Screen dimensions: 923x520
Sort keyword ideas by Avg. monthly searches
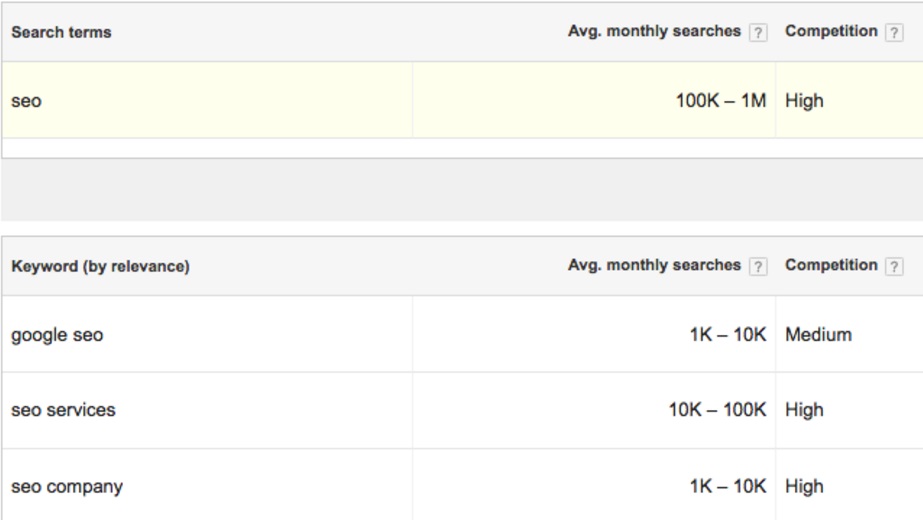pos(654,266)
